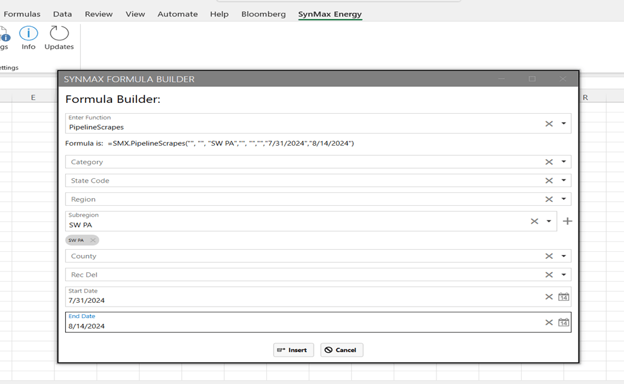Image resolution: width=624 pixels, height=384 pixels.
Task: Click the End Date text 8/14/2024
Action: [x=86, y=326]
